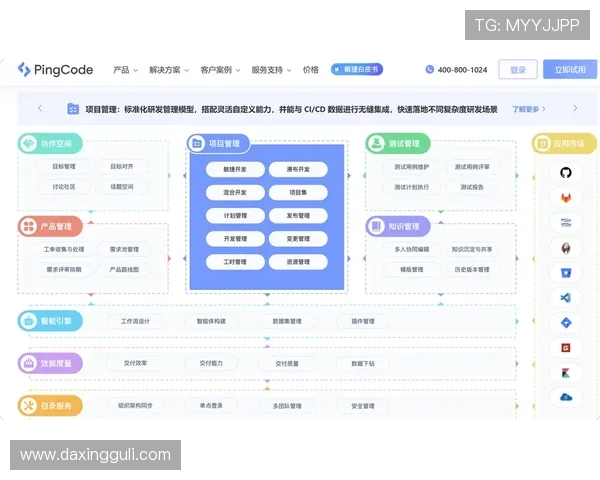This screenshot has height=480, width=600.
Task: Open the blue cloud app icon
Action: coord(566,397)
